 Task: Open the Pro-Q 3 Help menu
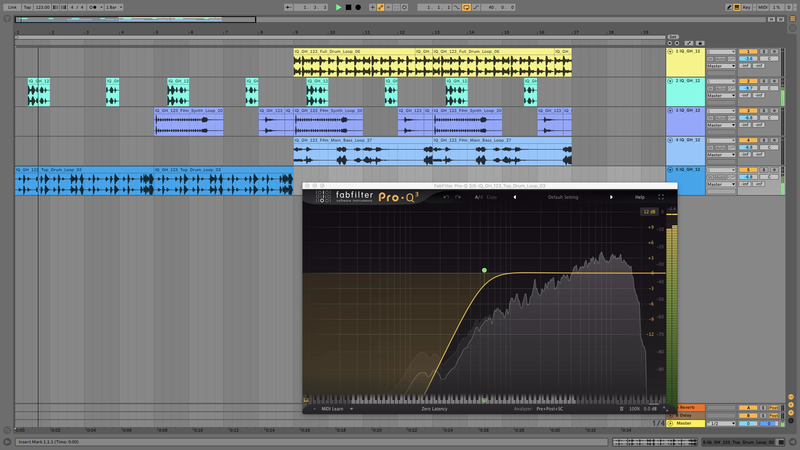tap(640, 197)
